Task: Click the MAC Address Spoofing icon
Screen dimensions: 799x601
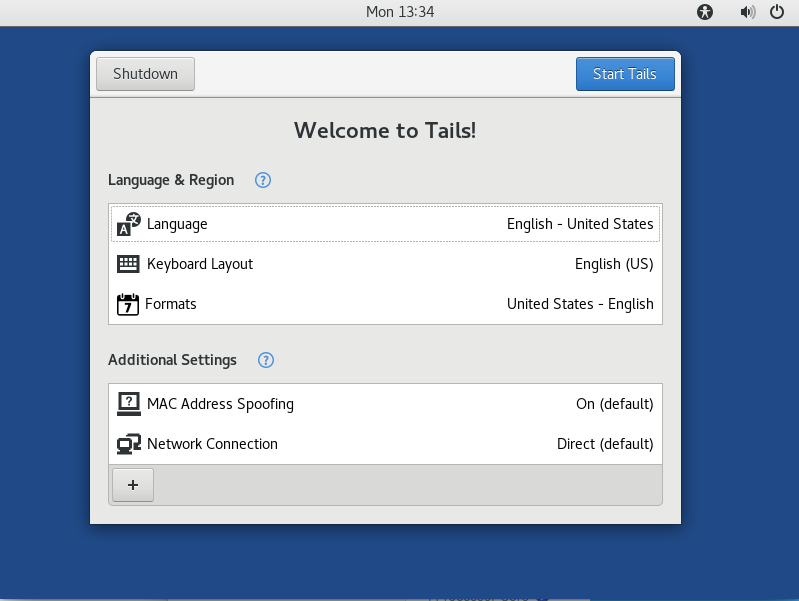Action: [x=128, y=404]
